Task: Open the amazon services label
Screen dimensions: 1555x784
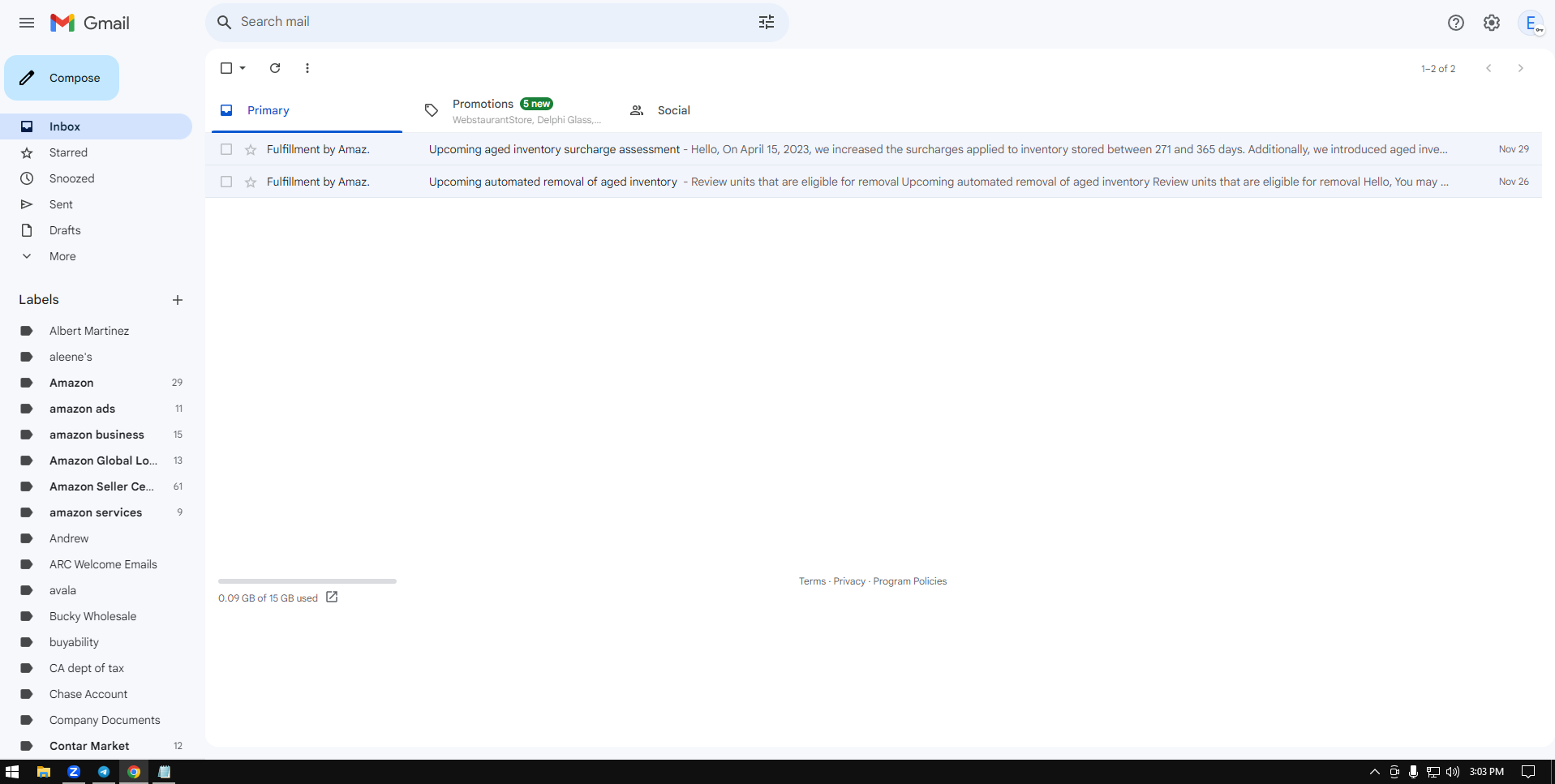Action: point(96,512)
